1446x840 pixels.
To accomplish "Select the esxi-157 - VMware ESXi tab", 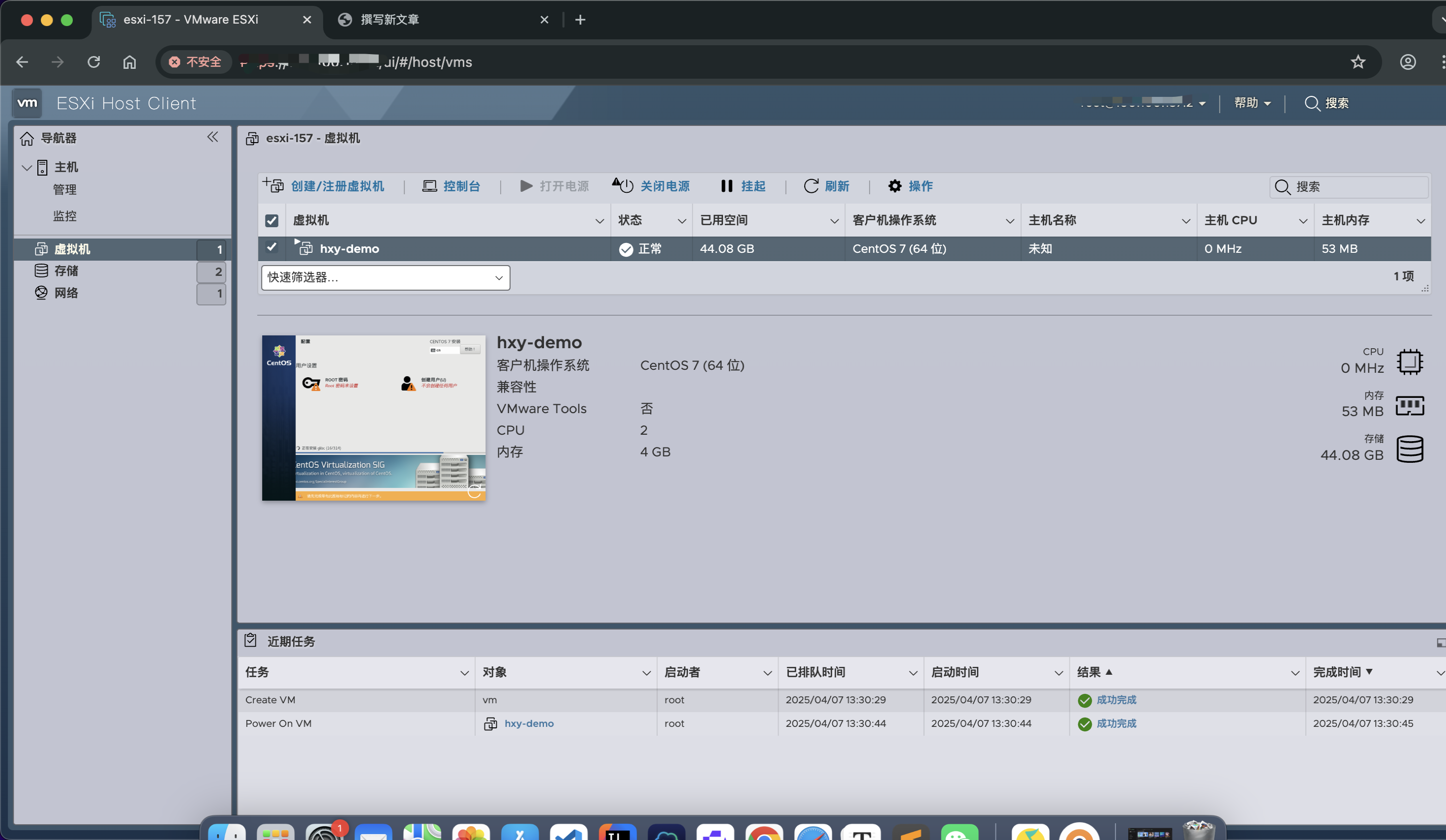I will (207, 20).
